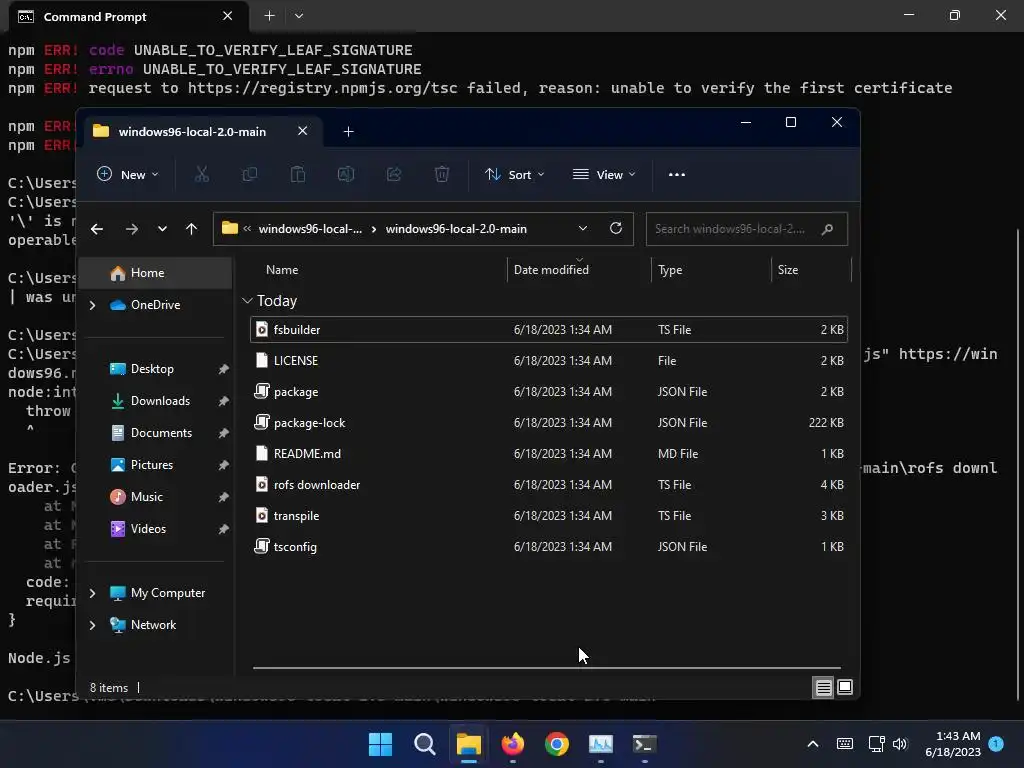This screenshot has height=768, width=1024.
Task: Sort by Type column header
Action: pos(670,270)
